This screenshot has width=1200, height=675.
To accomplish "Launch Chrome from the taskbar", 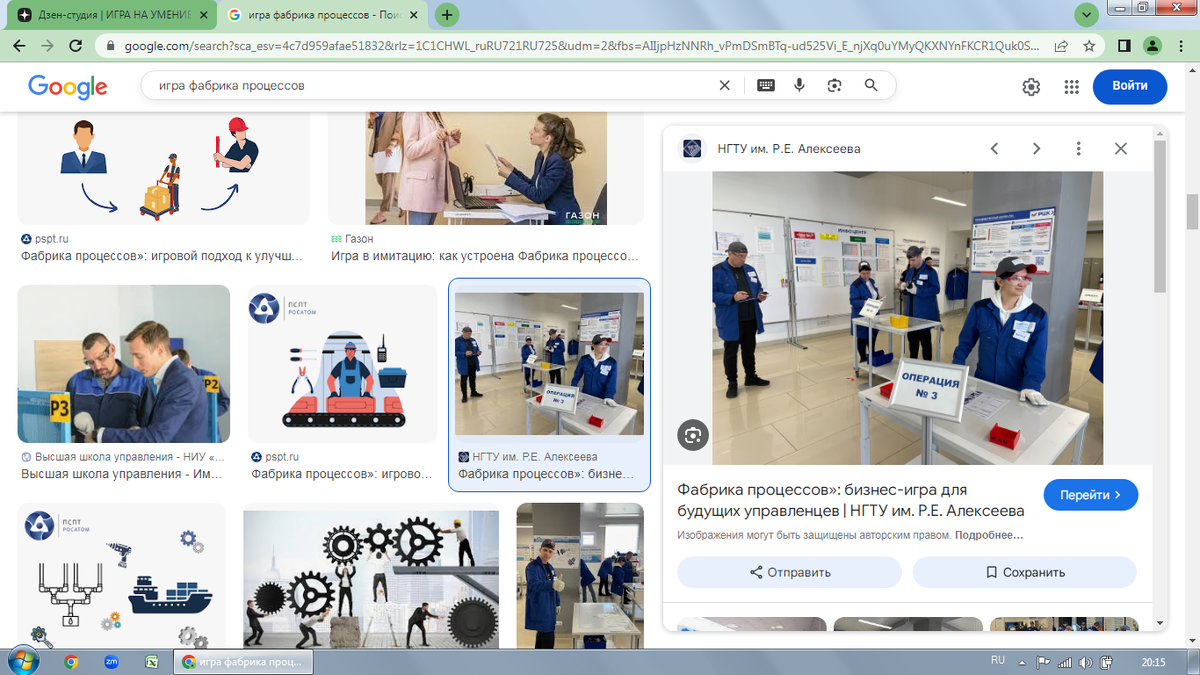I will 71,661.
